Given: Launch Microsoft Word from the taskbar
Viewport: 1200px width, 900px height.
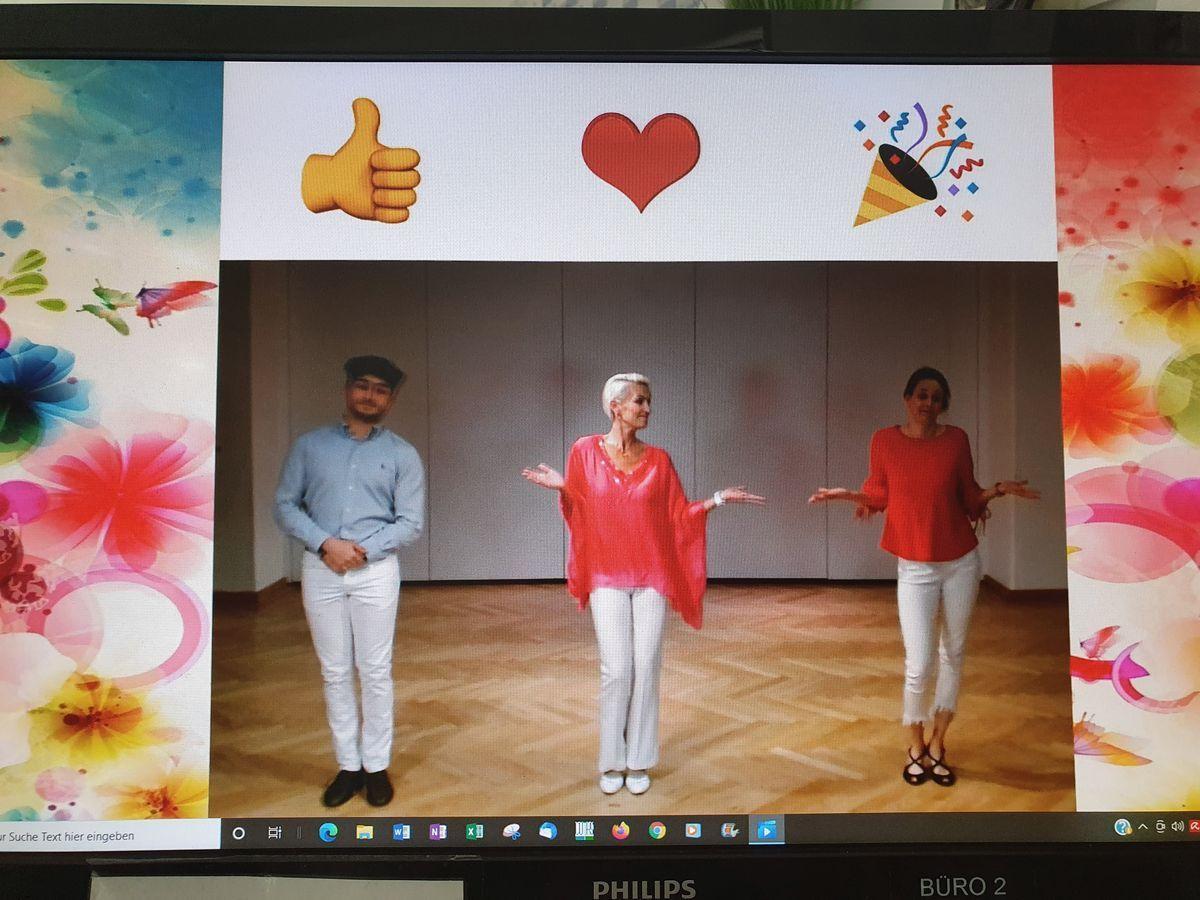Looking at the screenshot, I should pyautogui.click(x=401, y=832).
